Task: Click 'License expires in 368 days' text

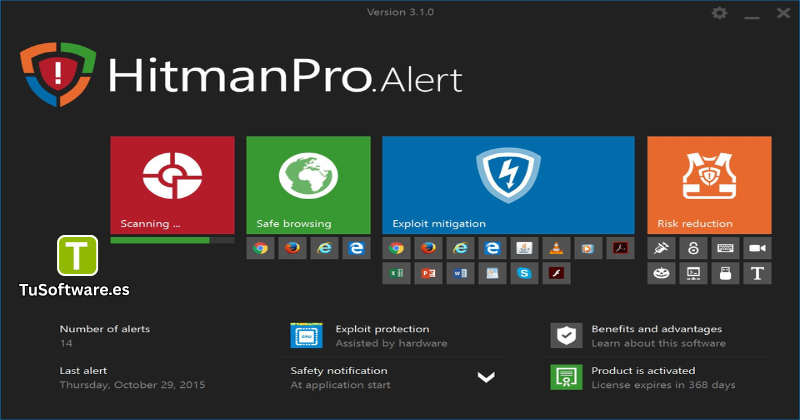Action: 663,385
